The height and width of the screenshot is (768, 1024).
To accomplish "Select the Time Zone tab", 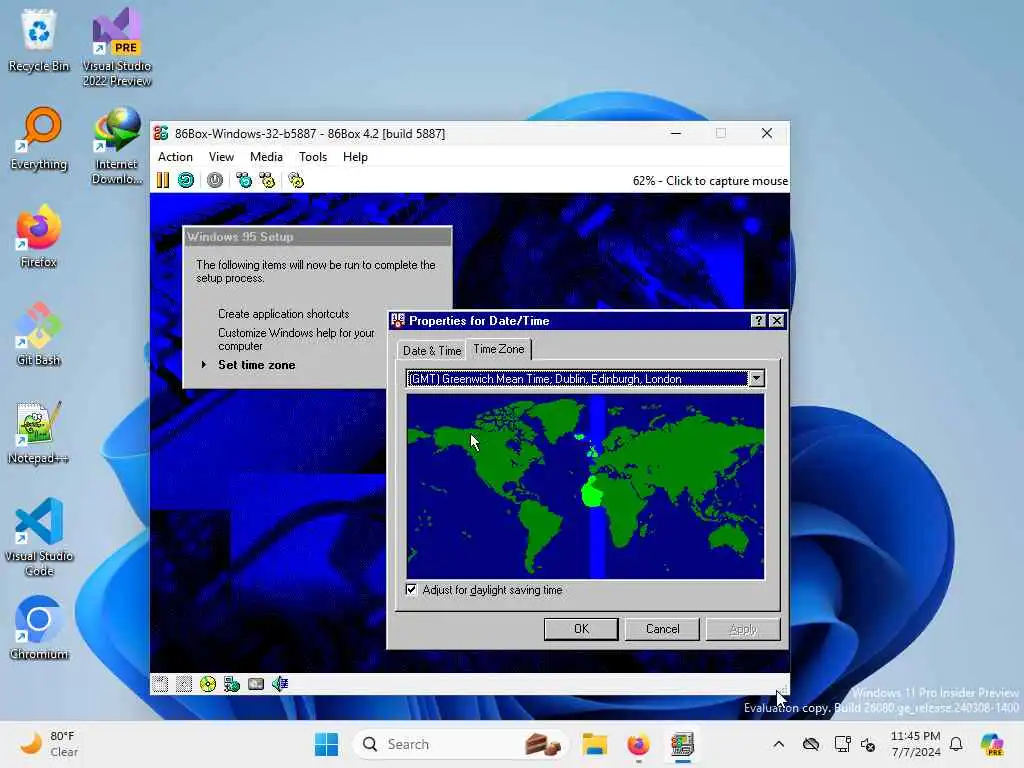I will click(x=499, y=349).
